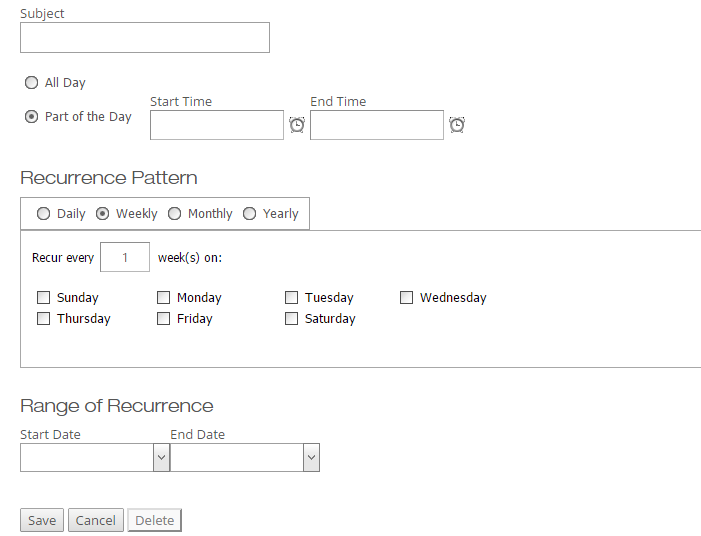
Task: Select the All Day radio option
Action: pyautogui.click(x=31, y=83)
